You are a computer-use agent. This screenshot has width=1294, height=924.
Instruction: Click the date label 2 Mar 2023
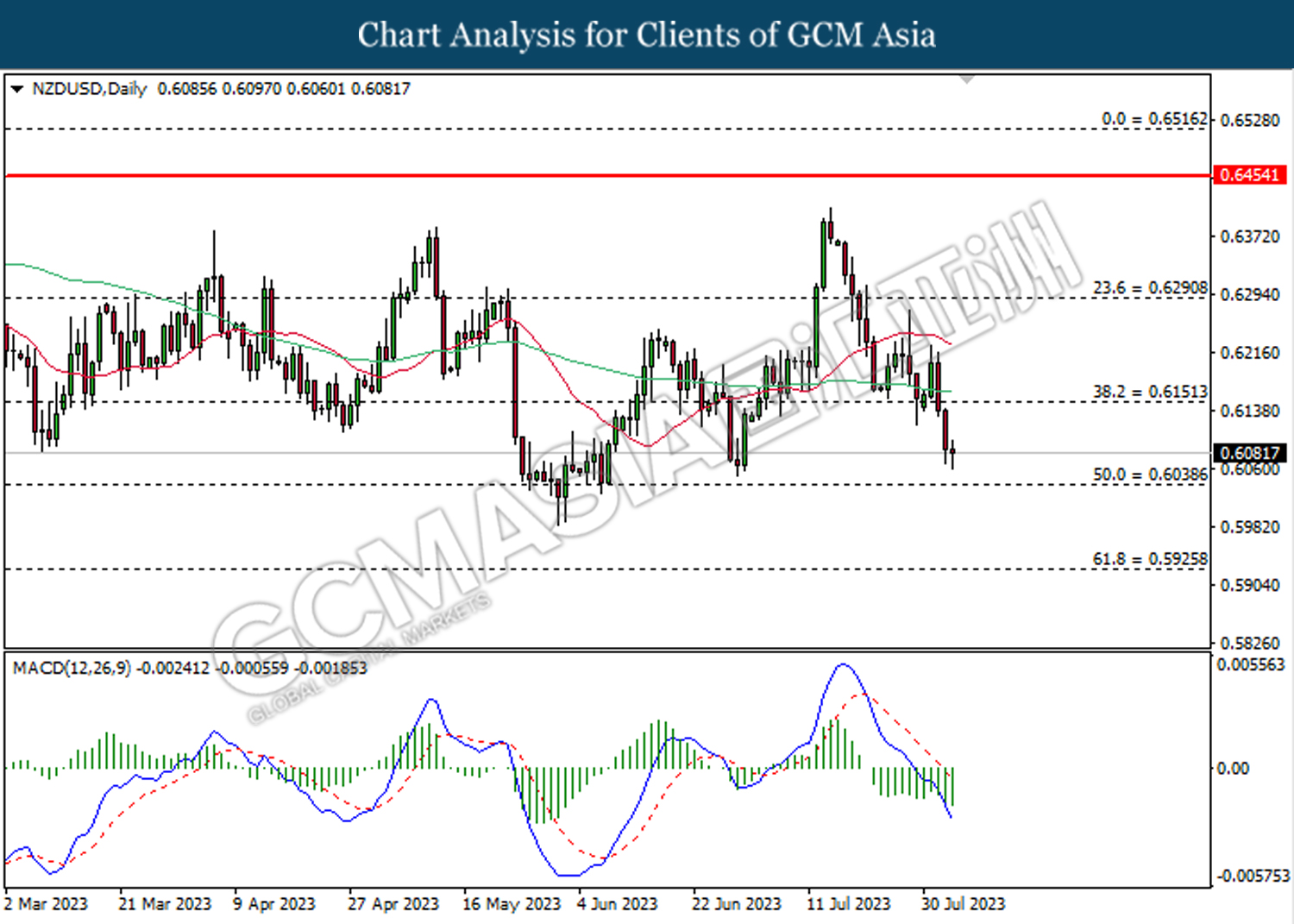point(47,903)
